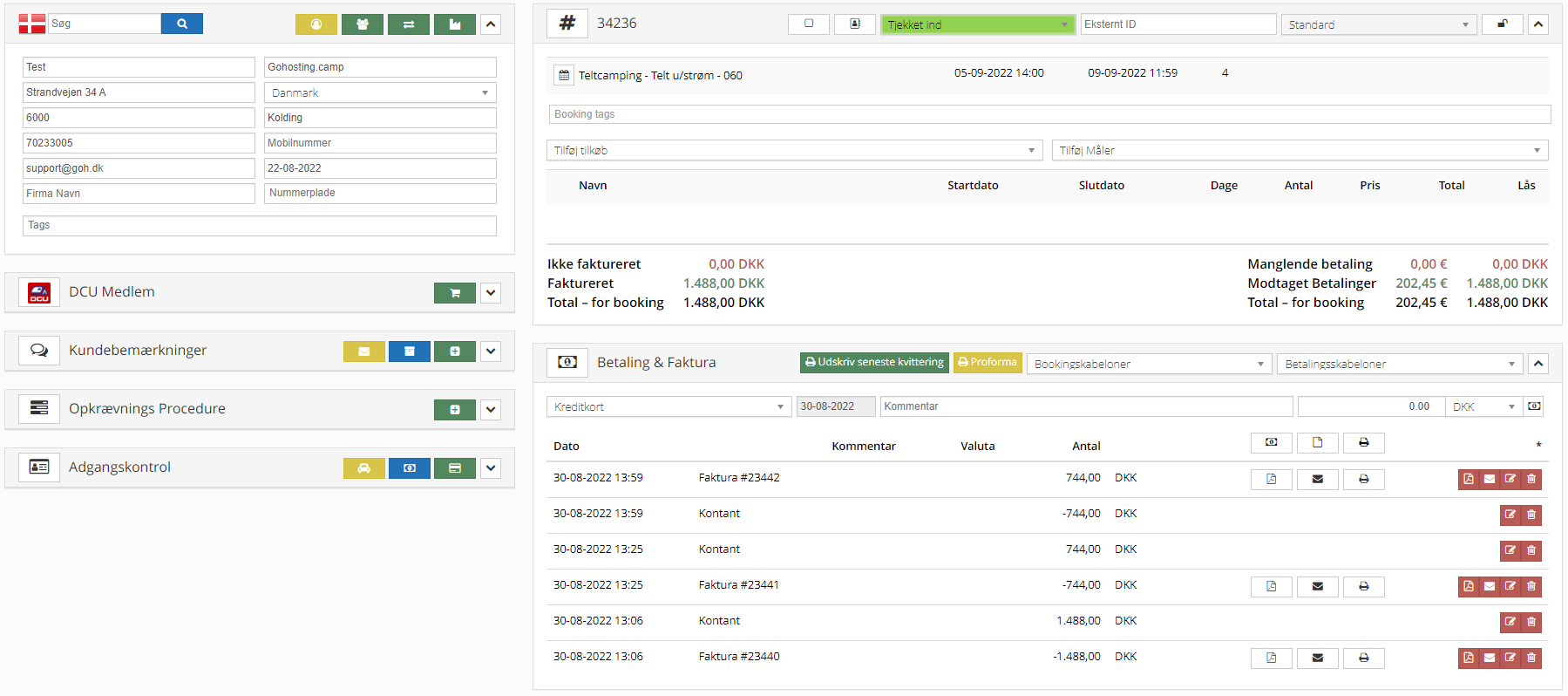Viewport: 1568px width, 696px height.
Task: Click the Eksternt ID input field
Action: pyautogui.click(x=1178, y=24)
